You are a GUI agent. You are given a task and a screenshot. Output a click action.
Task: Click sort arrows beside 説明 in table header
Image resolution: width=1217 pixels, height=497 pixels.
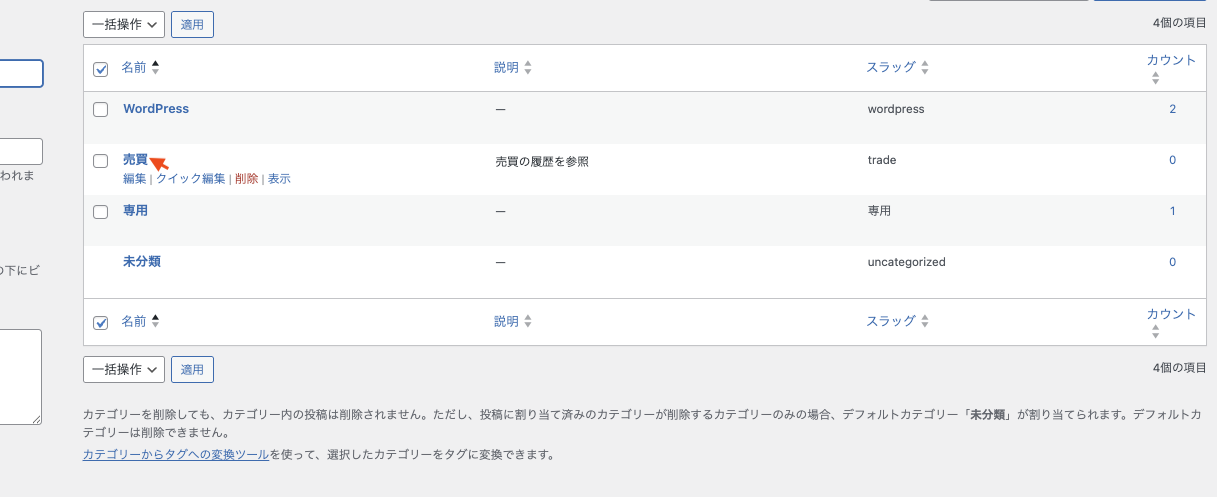528,68
